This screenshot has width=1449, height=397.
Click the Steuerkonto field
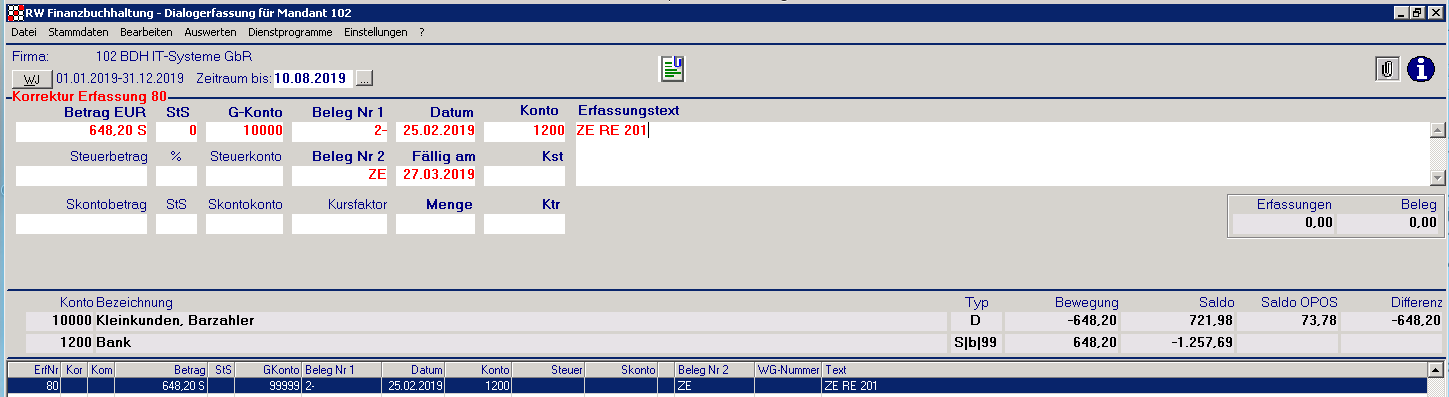coord(245,176)
